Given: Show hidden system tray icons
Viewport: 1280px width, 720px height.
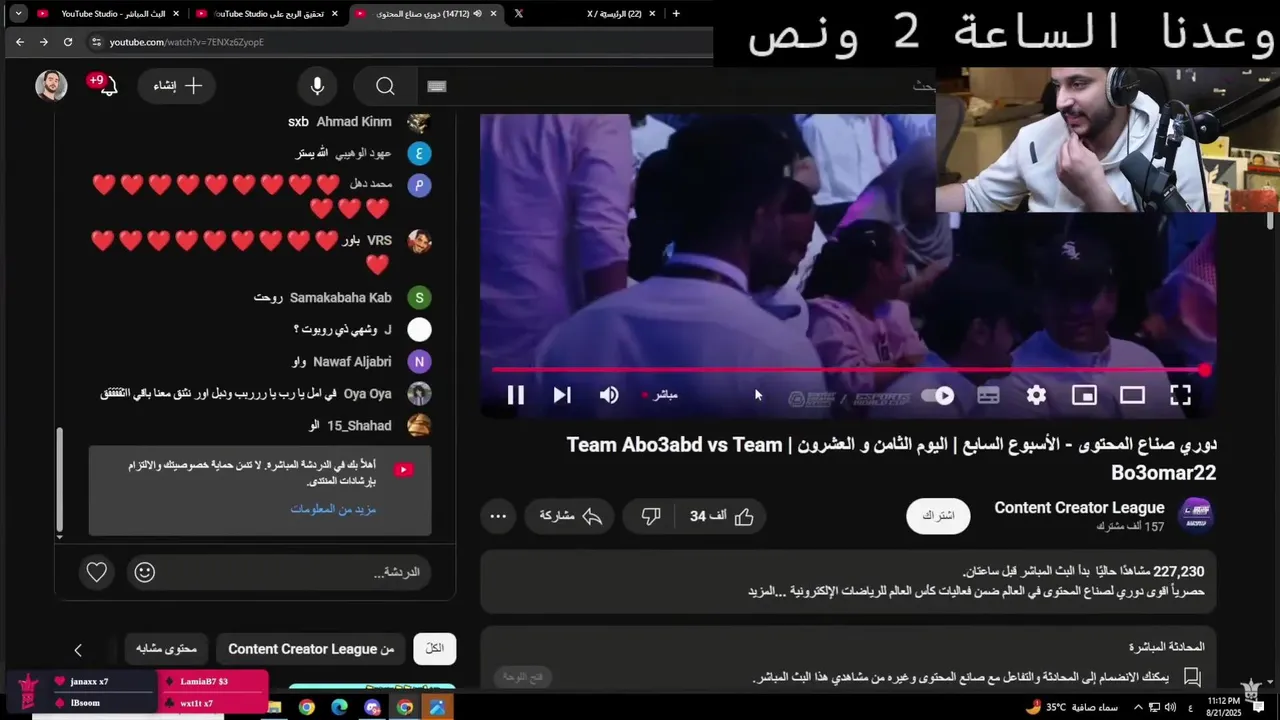Looking at the screenshot, I should (1139, 707).
